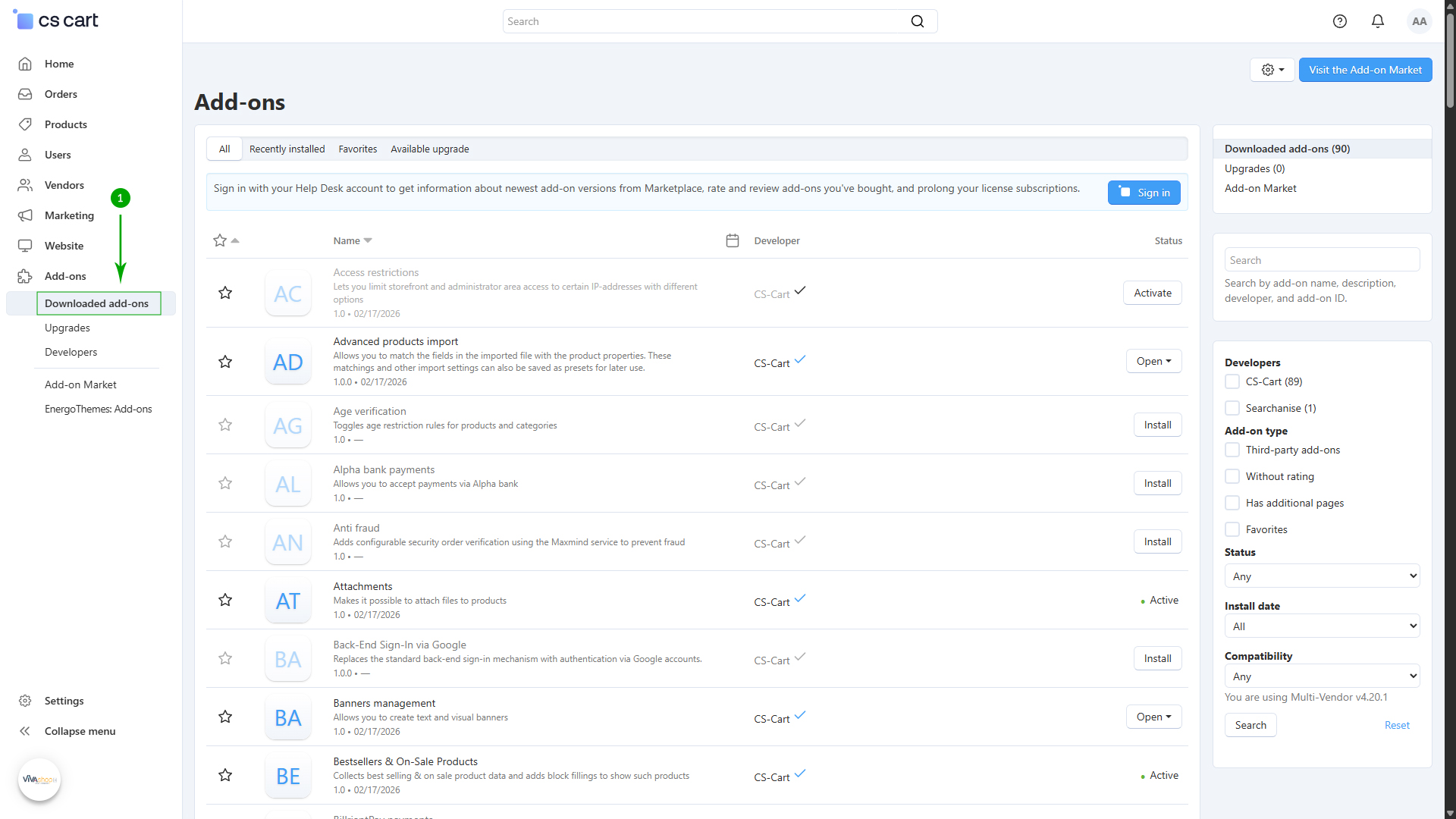Open the help question mark icon

coord(1340,21)
